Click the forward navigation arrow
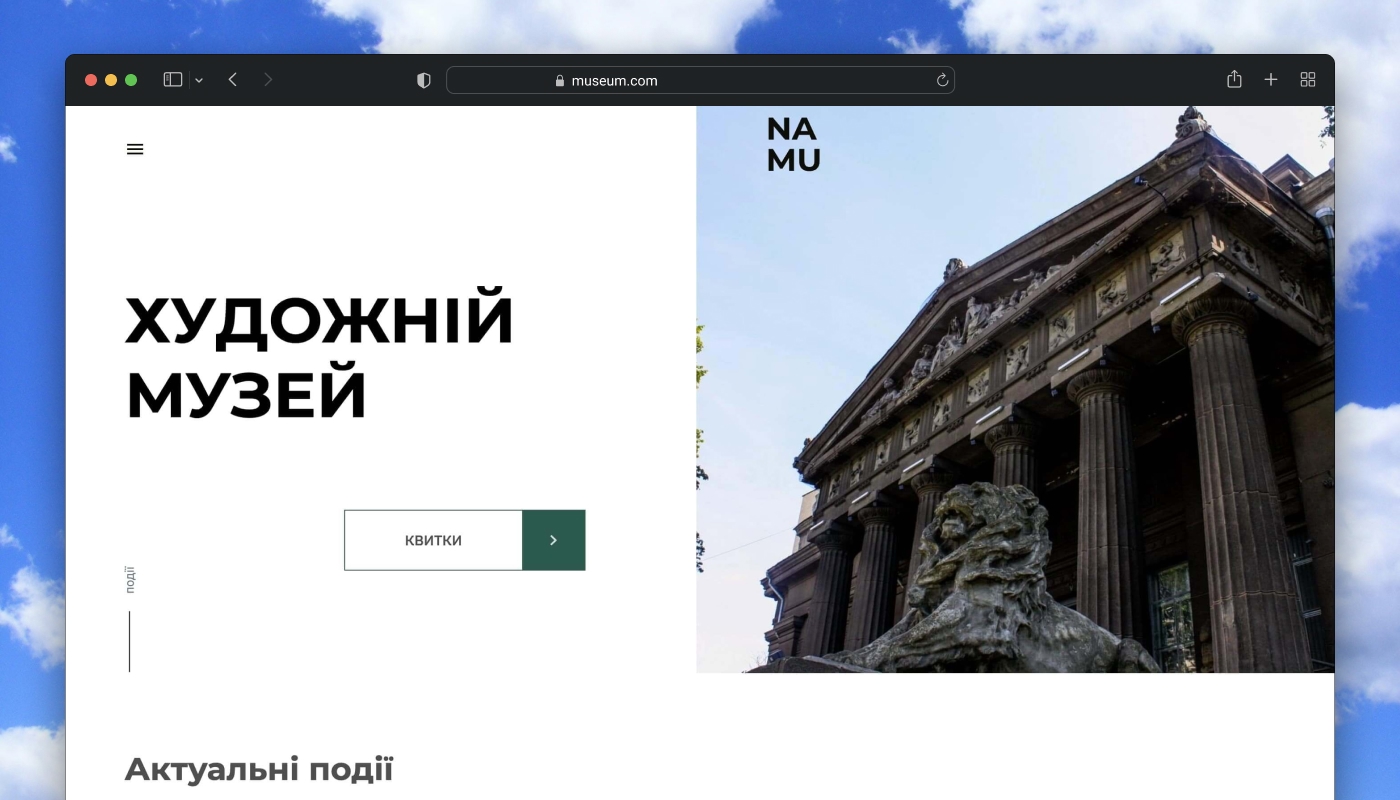The image size is (1400, 800). click(268, 79)
